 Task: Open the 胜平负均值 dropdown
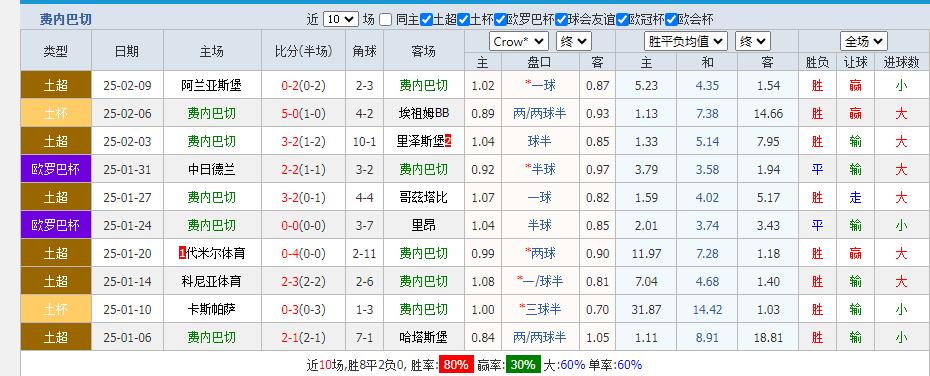pyautogui.click(x=686, y=42)
